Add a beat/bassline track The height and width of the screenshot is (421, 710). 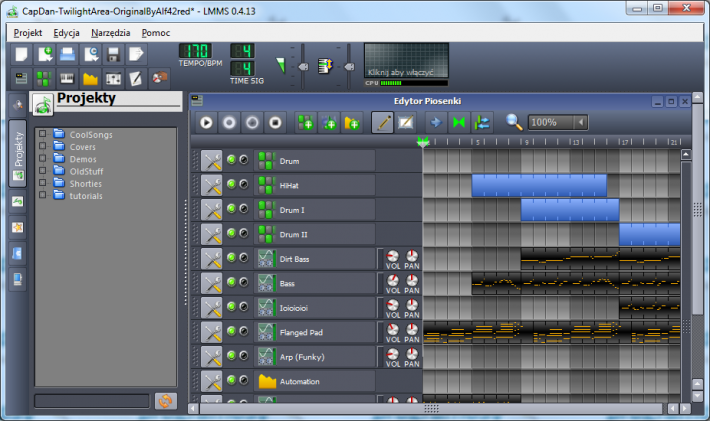point(305,122)
